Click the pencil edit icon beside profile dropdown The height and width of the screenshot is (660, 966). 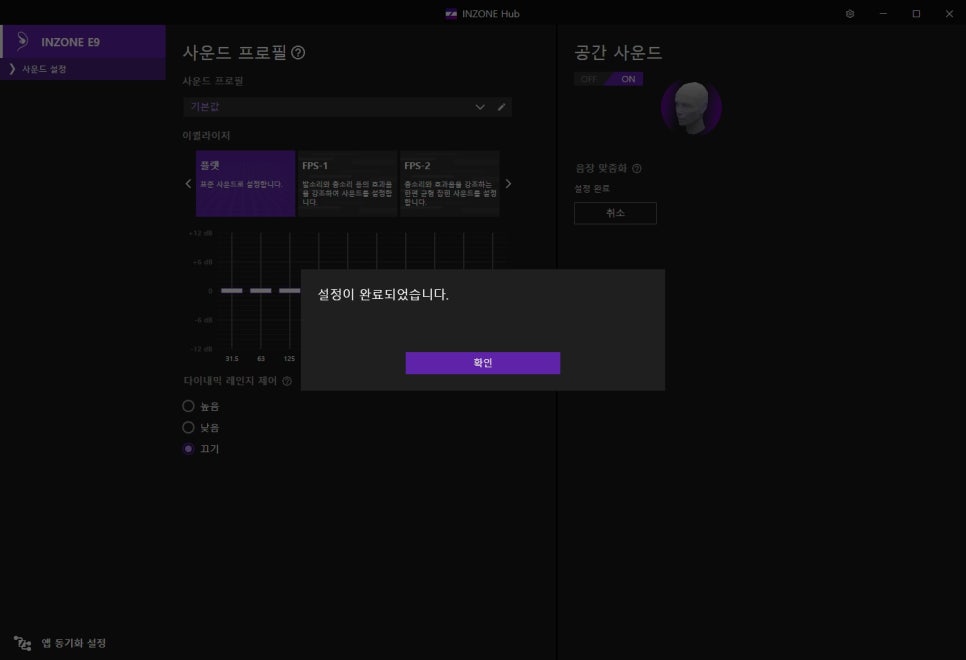(x=502, y=107)
